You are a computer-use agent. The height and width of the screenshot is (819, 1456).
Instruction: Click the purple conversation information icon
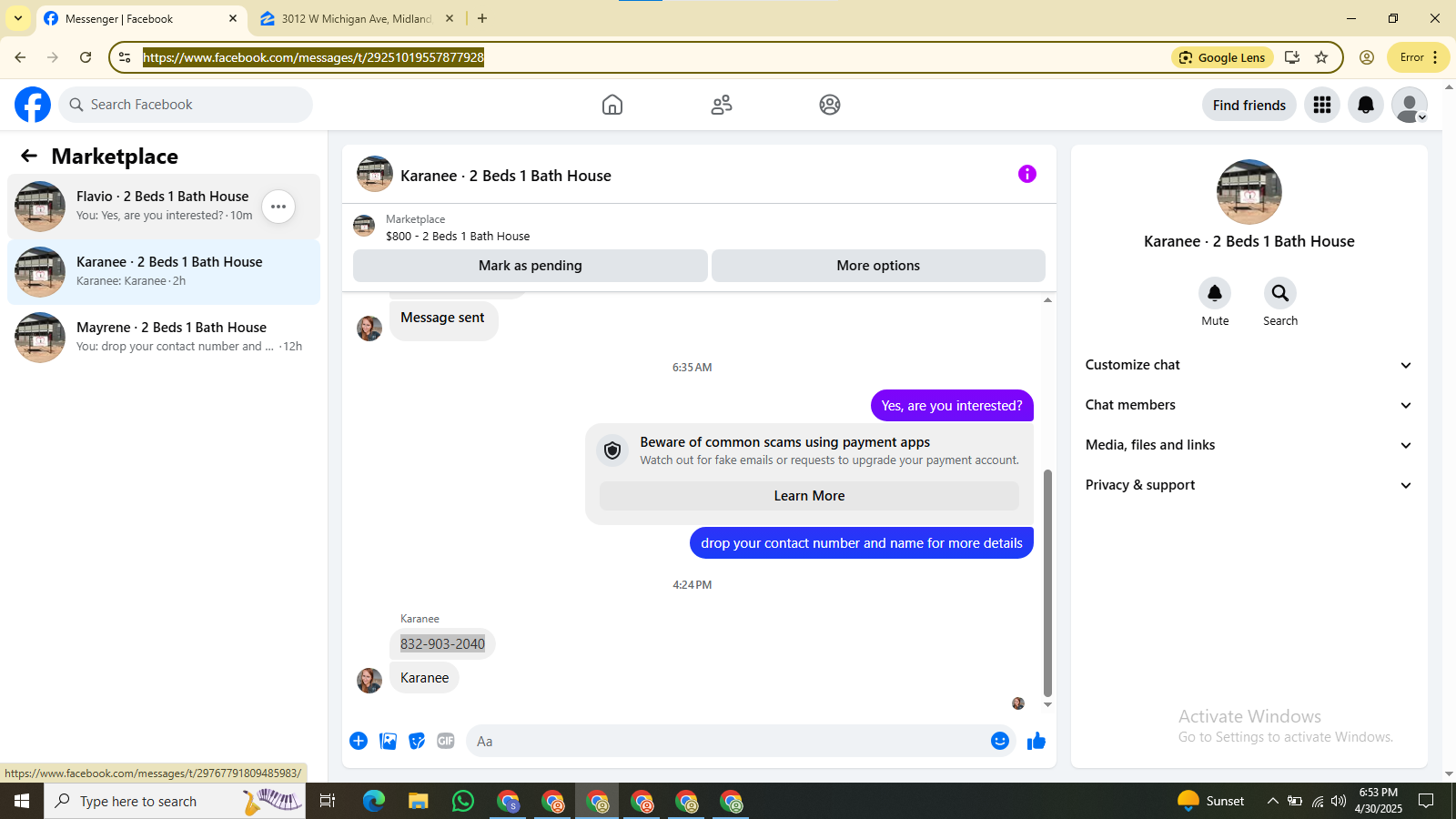click(1027, 174)
